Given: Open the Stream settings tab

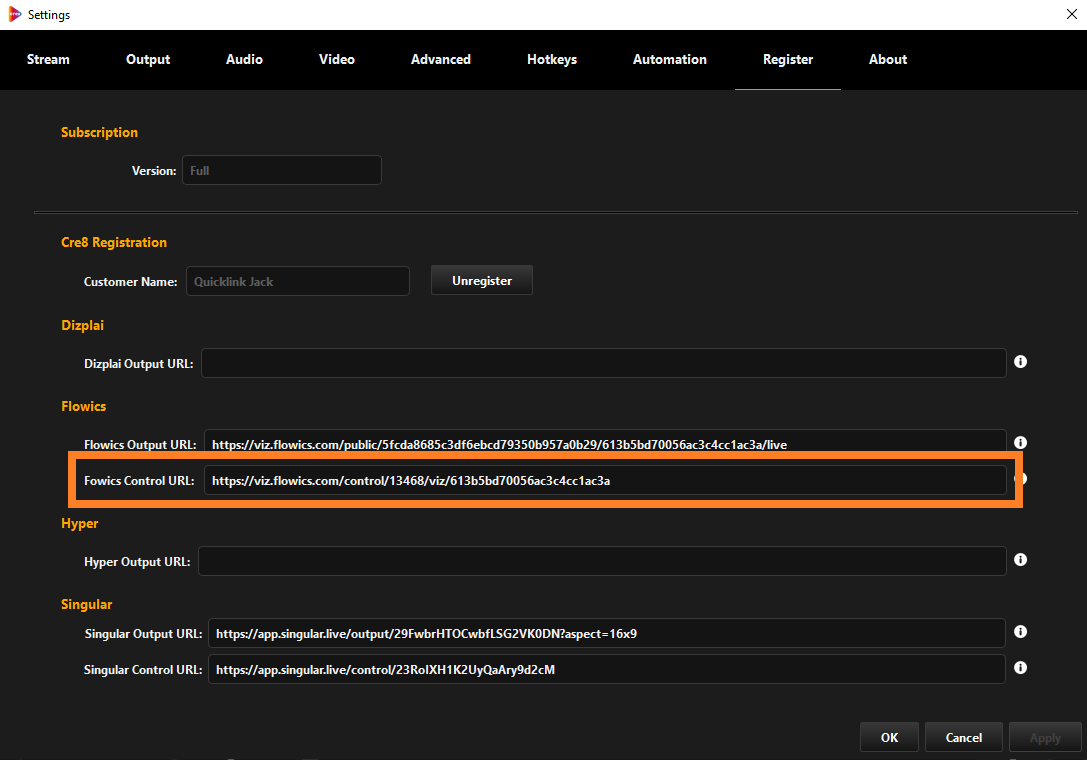Looking at the screenshot, I should tap(48, 60).
